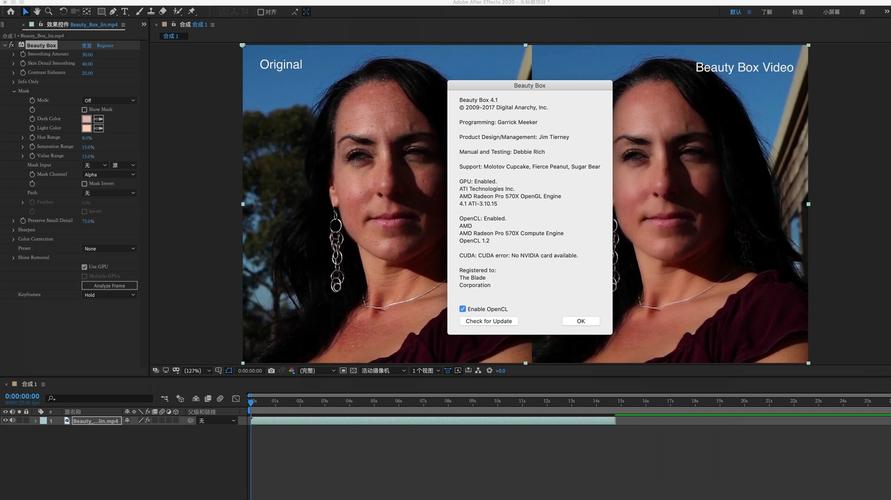Viewport: 891px width, 500px height.
Task: Toggle video eye of Beauty_Box layer
Action: click(x=6, y=420)
